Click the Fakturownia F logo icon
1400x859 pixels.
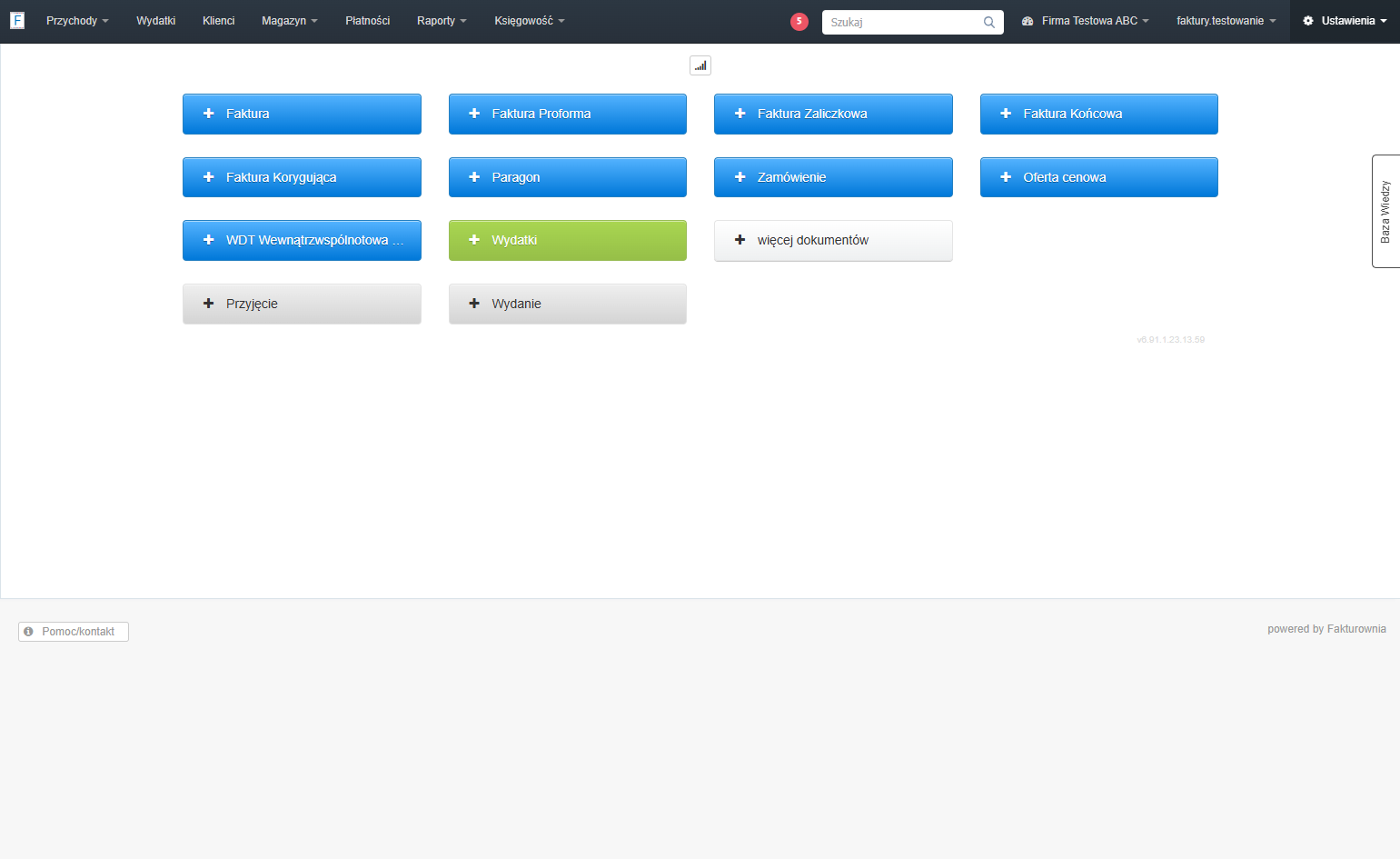[17, 20]
